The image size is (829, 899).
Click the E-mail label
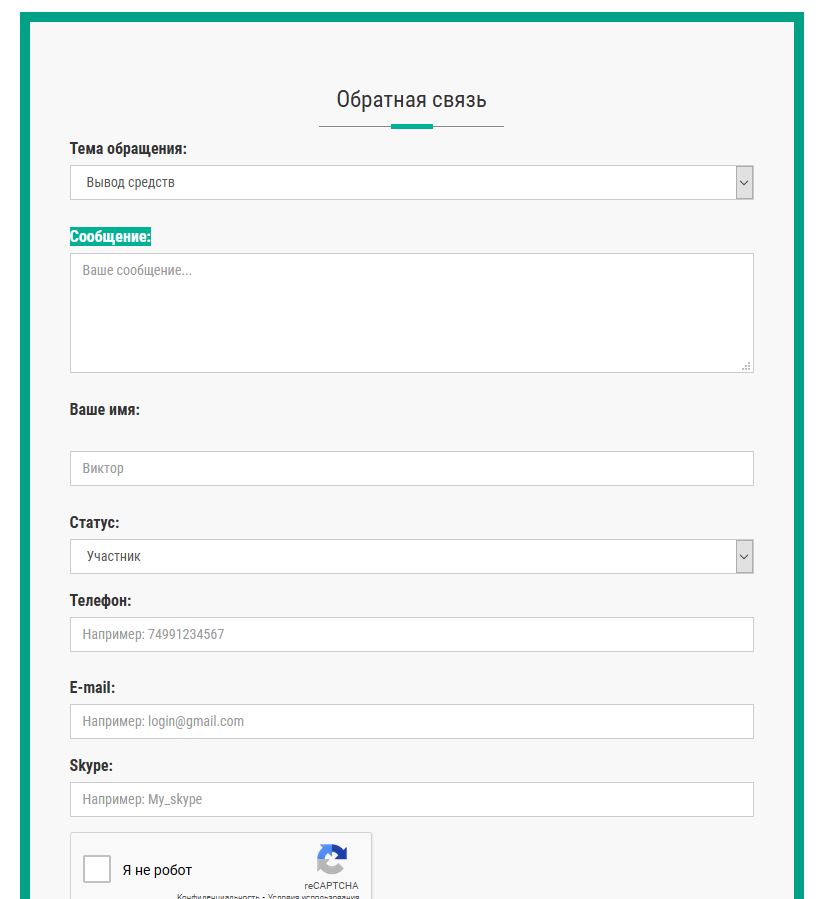pos(92,688)
